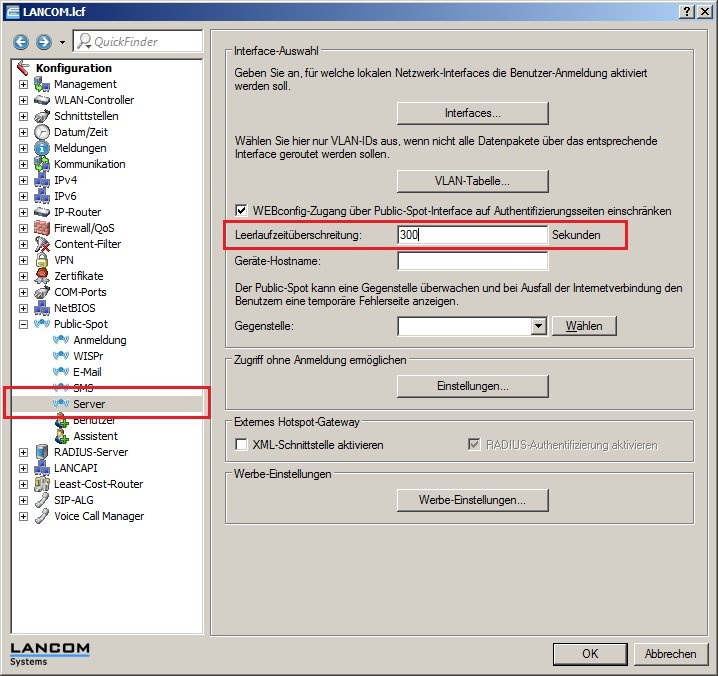Viewport: 718px width, 676px height.
Task: Expand the Management tree node
Action: tap(23, 84)
